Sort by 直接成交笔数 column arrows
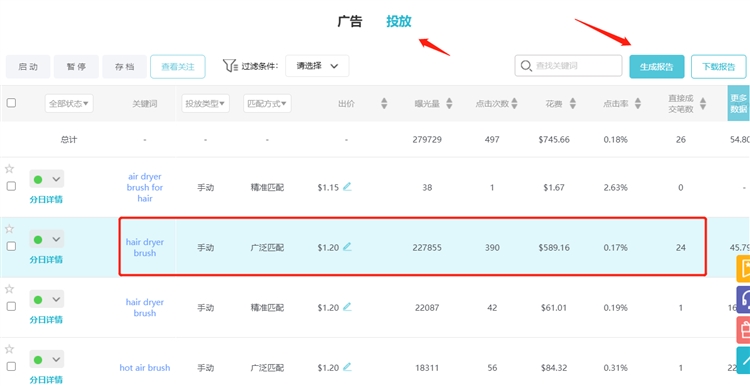Image resolution: width=750 pixels, height=386 pixels. coord(703,103)
